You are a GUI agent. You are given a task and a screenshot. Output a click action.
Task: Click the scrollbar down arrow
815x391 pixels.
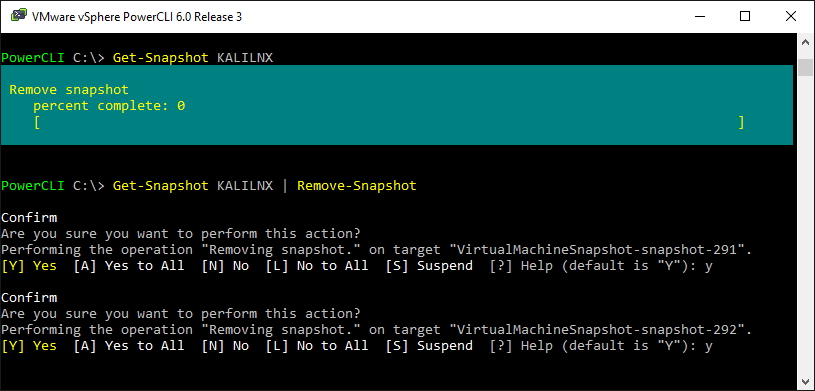[805, 383]
